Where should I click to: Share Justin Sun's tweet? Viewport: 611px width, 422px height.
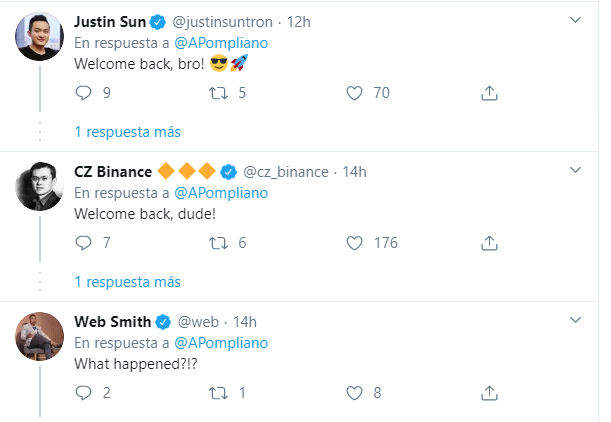click(x=489, y=93)
